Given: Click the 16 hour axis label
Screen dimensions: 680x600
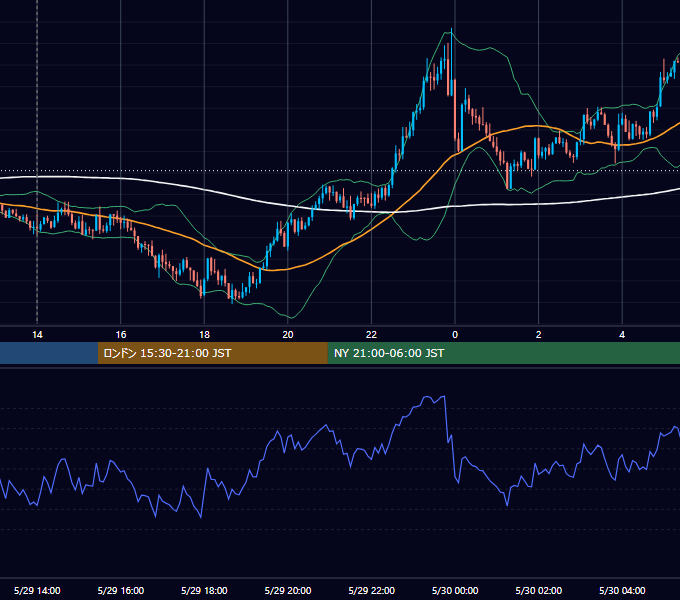Looking at the screenshot, I should [121, 335].
